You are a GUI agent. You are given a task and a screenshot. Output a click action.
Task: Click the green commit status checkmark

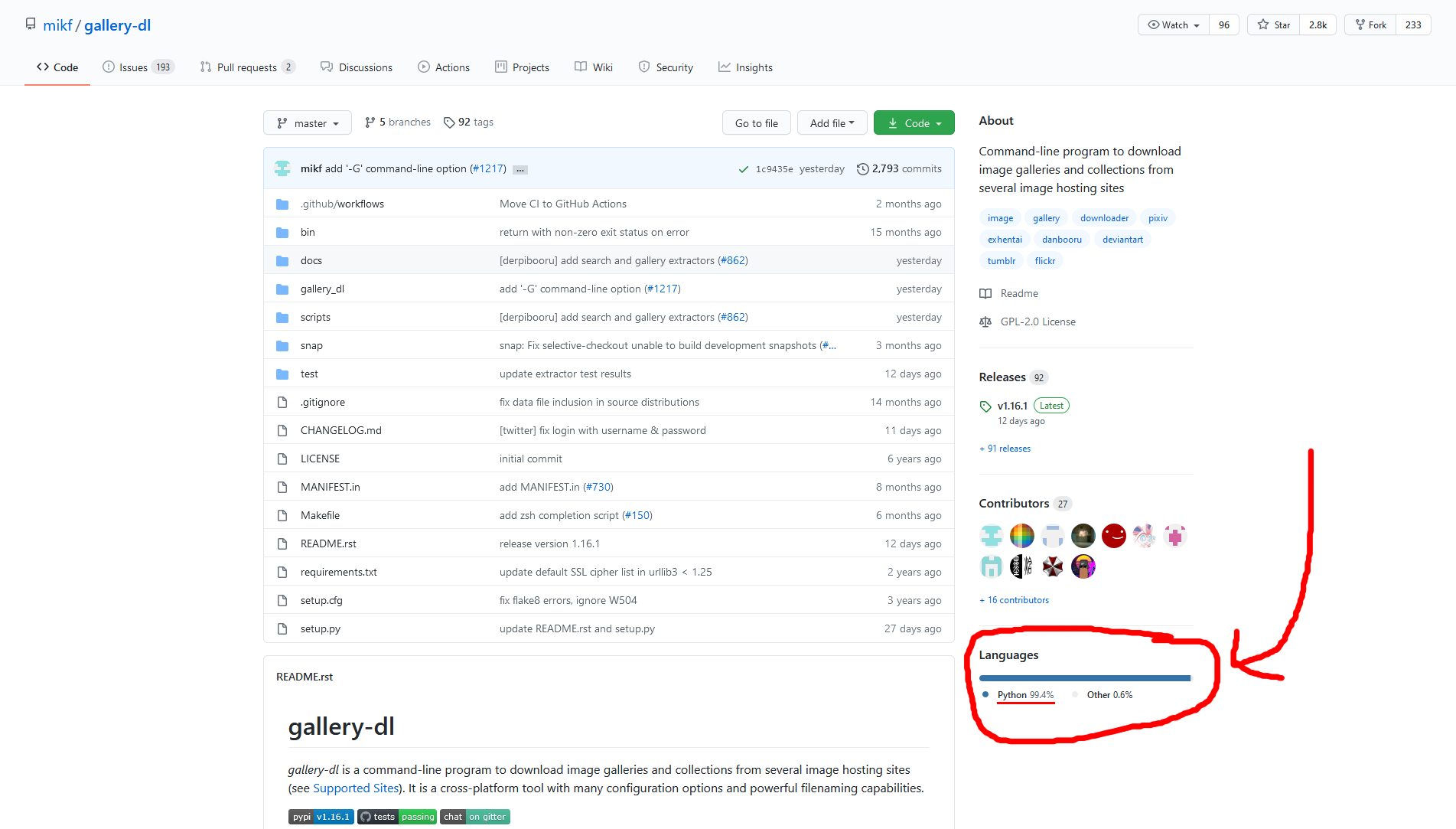click(743, 169)
